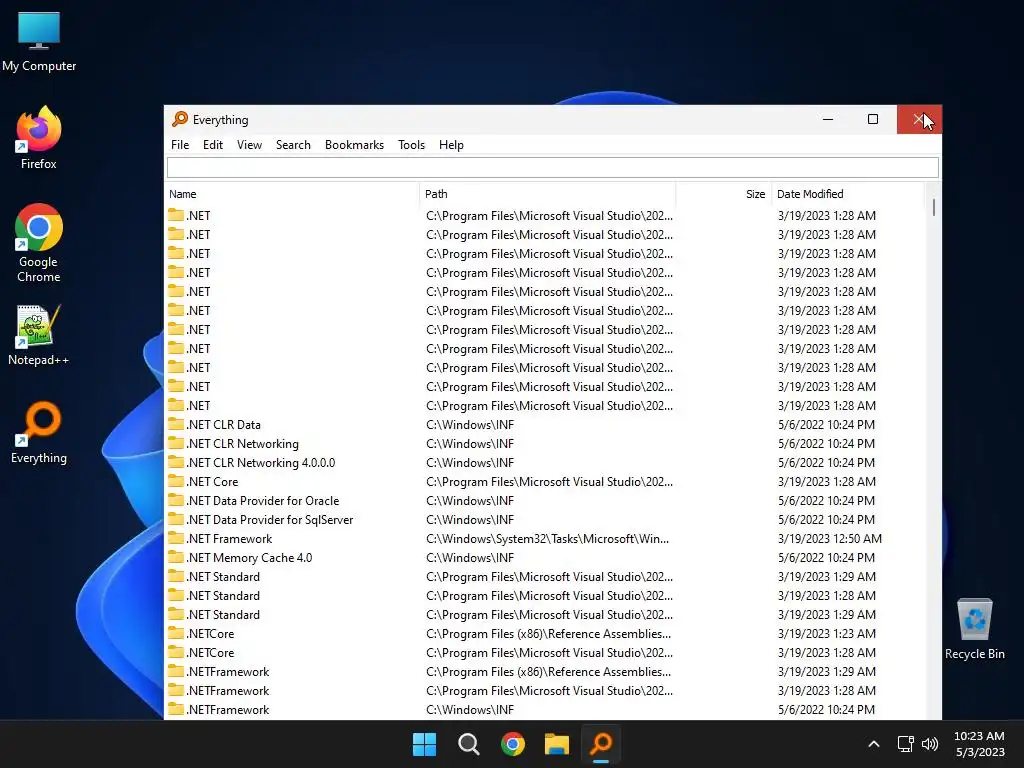The height and width of the screenshot is (768, 1024).
Task: Select the Google Chrome desktop shortcut
Action: pos(39,243)
